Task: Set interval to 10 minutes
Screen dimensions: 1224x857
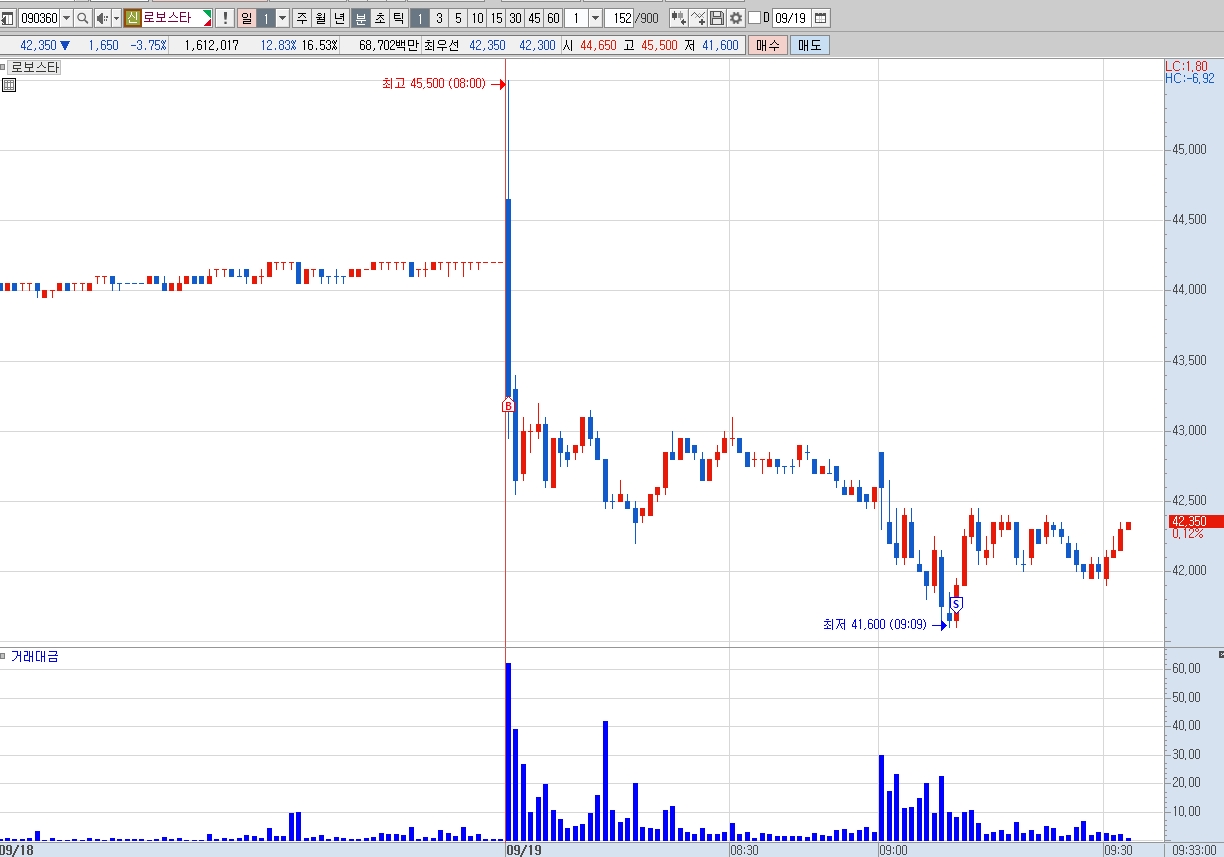Action: pos(477,18)
